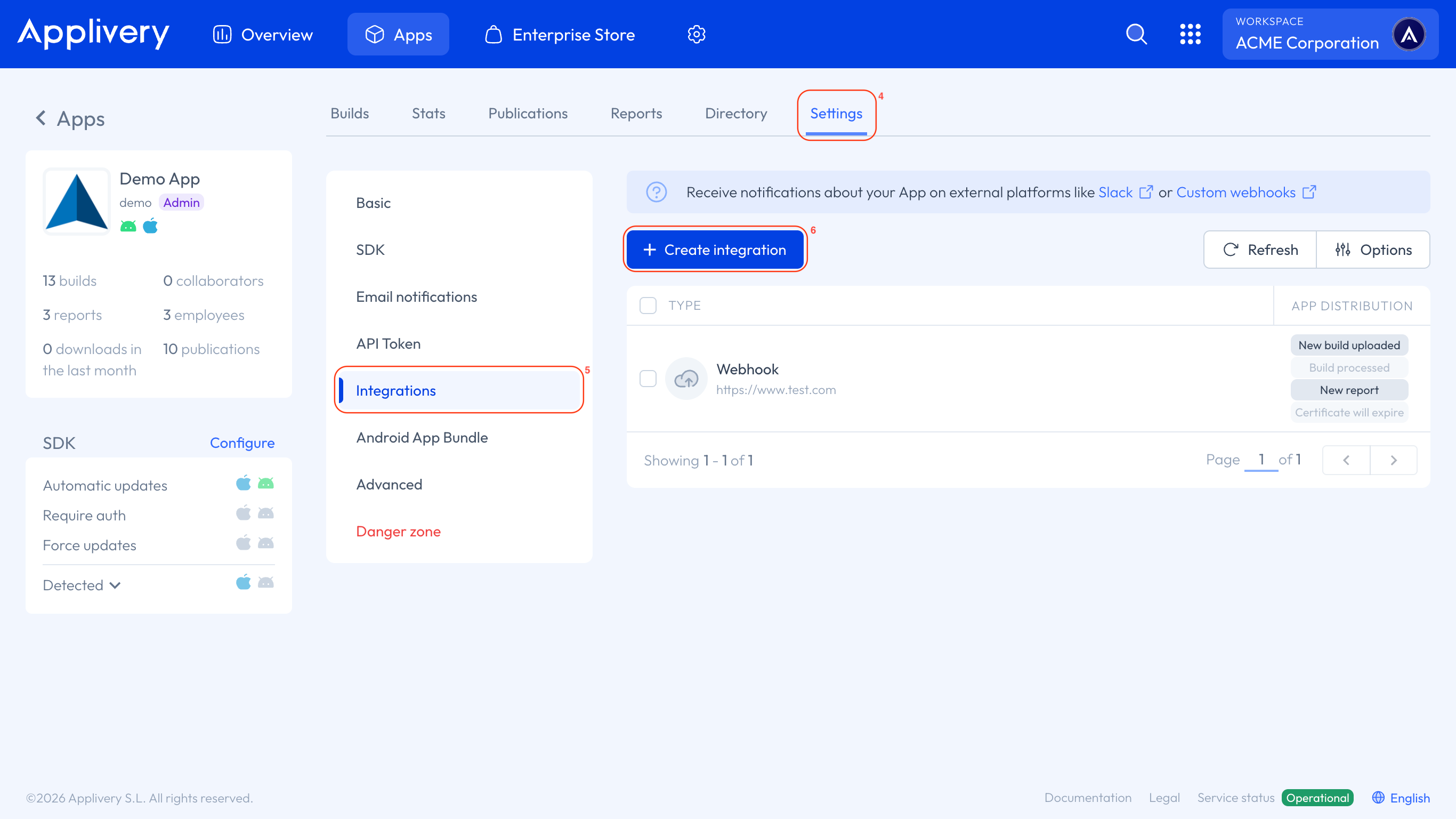Select all integrations via header checkbox
The height and width of the screenshot is (819, 1456).
[x=648, y=305]
